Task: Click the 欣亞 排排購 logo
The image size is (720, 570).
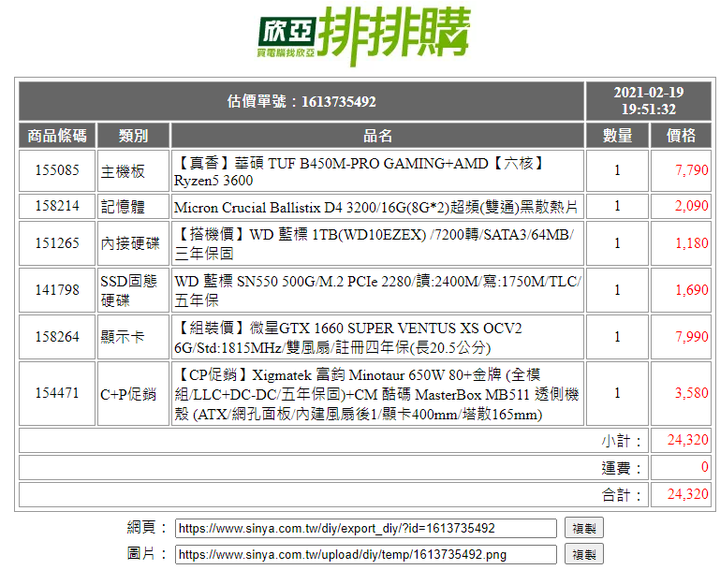Action: [364, 36]
